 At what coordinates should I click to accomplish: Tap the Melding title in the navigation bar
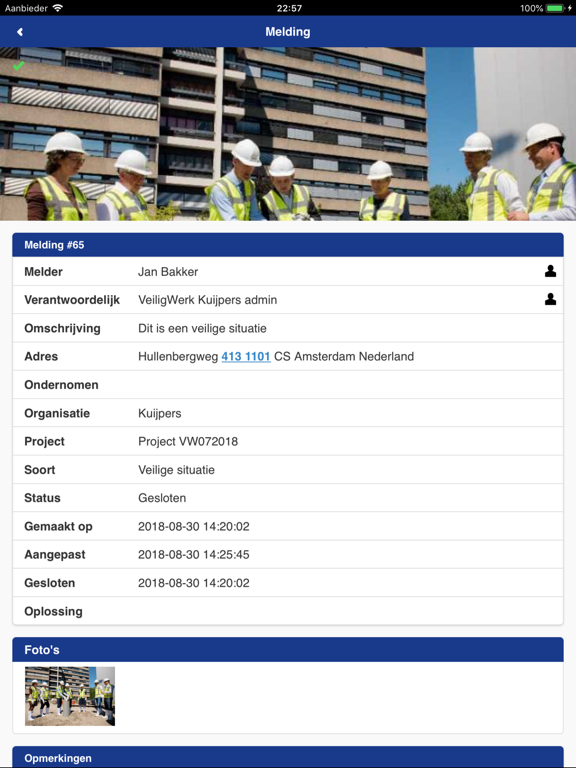coord(288,32)
